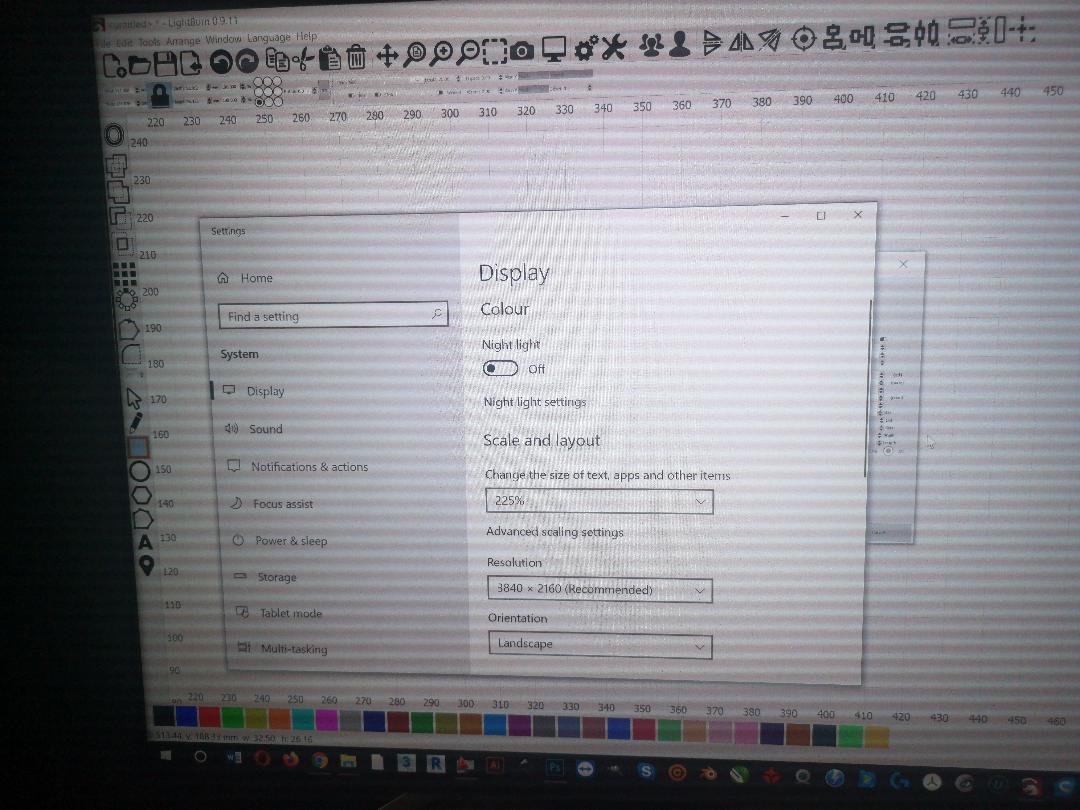Open LightBurn settings gear icon

[585, 48]
